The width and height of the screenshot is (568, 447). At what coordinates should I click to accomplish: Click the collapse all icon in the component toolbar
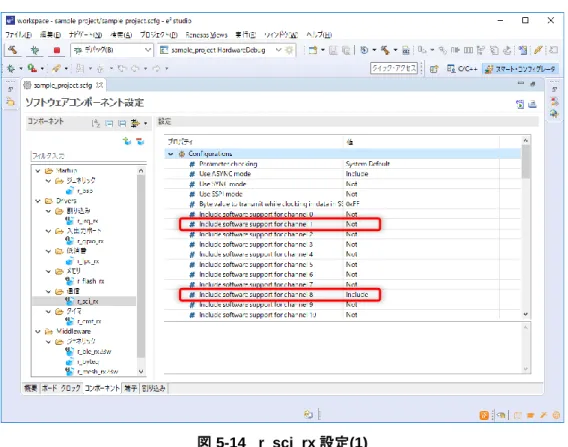[x=109, y=124]
